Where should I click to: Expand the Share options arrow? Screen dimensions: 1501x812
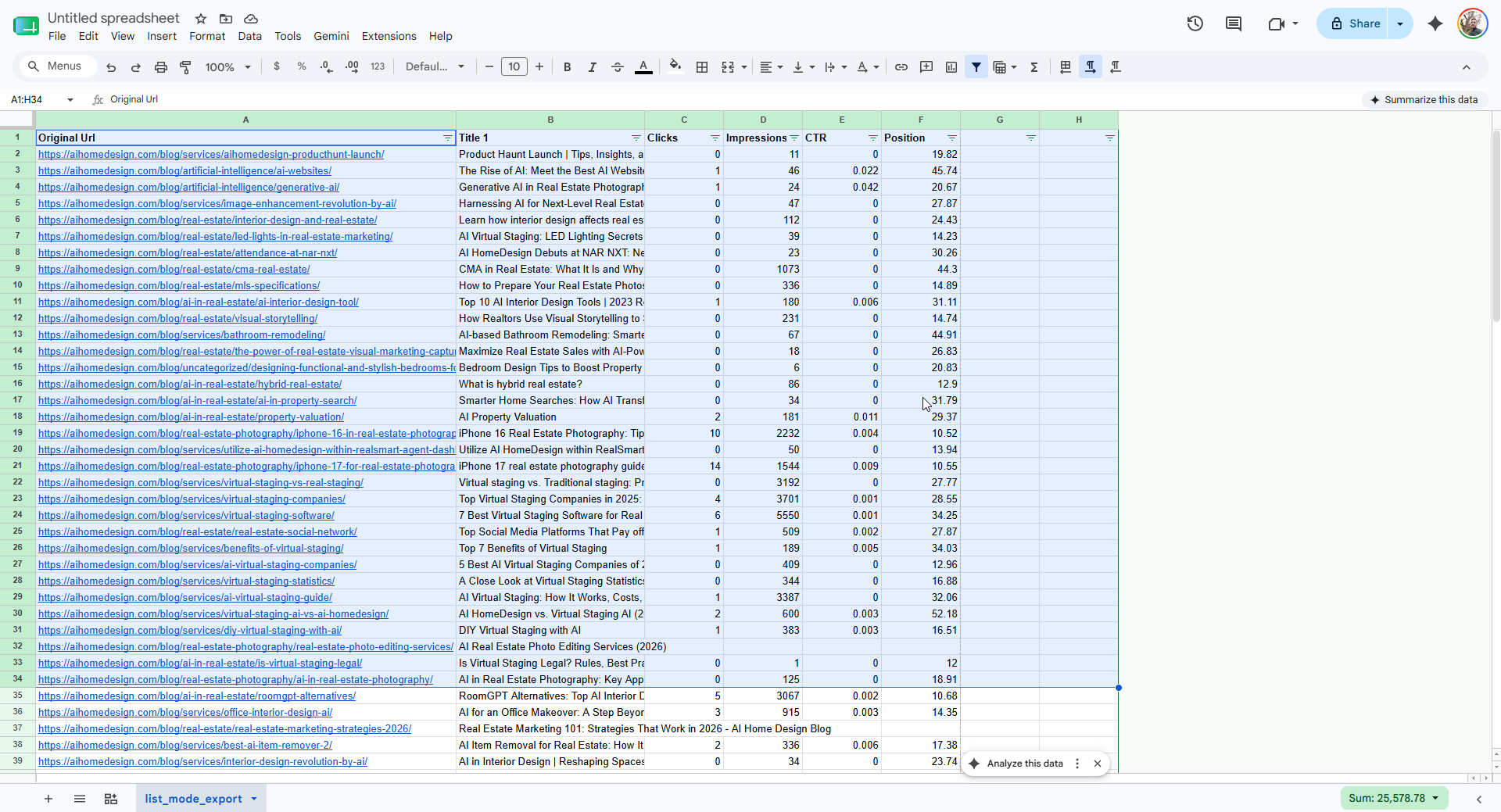pos(1400,23)
